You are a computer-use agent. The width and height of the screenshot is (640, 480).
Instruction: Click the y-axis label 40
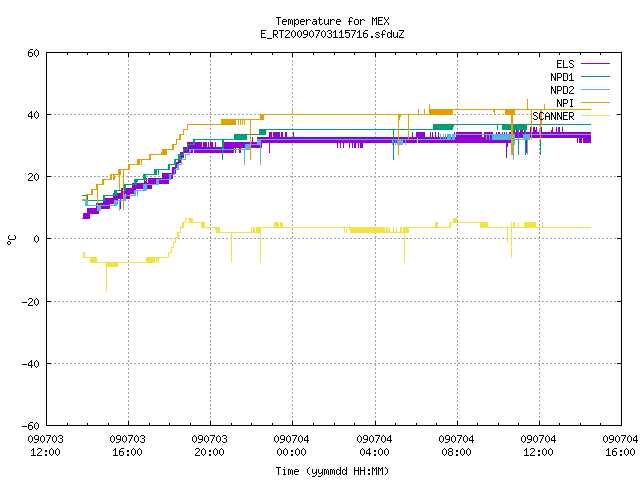(x=33, y=115)
